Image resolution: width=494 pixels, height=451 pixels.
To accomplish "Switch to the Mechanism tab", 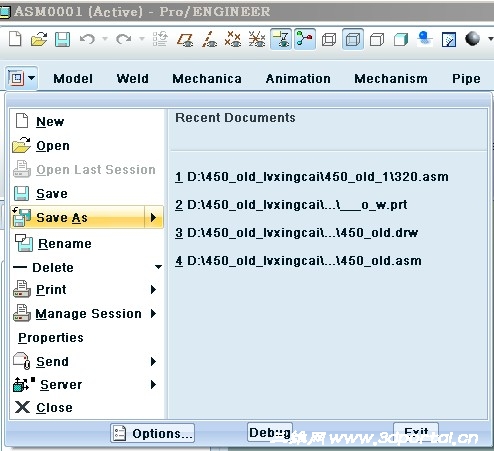I will click(x=391, y=79).
